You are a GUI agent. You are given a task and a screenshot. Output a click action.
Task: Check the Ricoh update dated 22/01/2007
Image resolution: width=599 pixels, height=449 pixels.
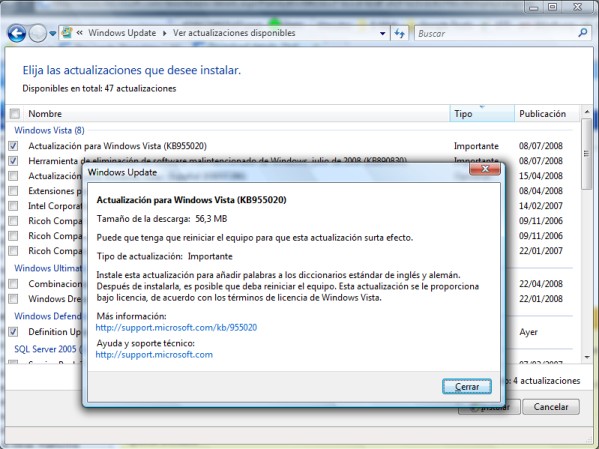click(13, 251)
